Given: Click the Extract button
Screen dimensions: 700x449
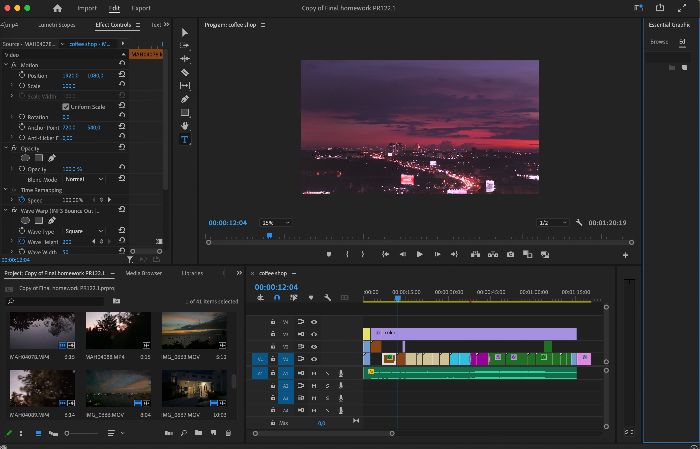Looking at the screenshot, I should (493, 254).
